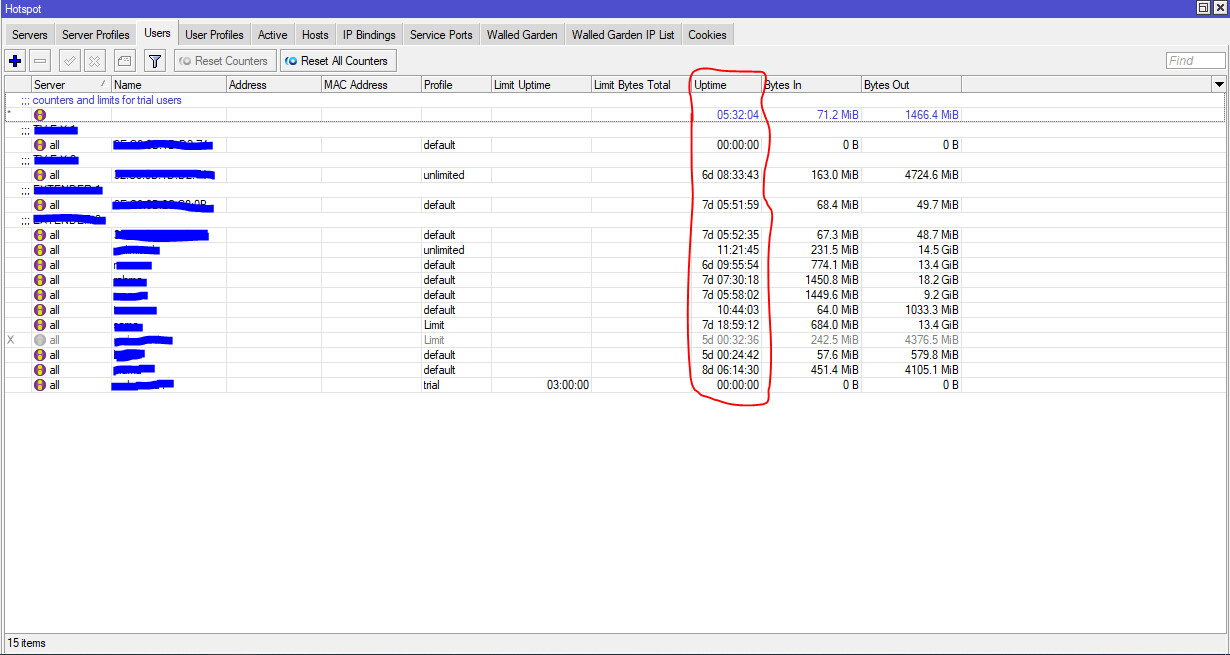Click the Bytes Out column header
Viewport: 1230px width, 655px height.
(x=910, y=85)
